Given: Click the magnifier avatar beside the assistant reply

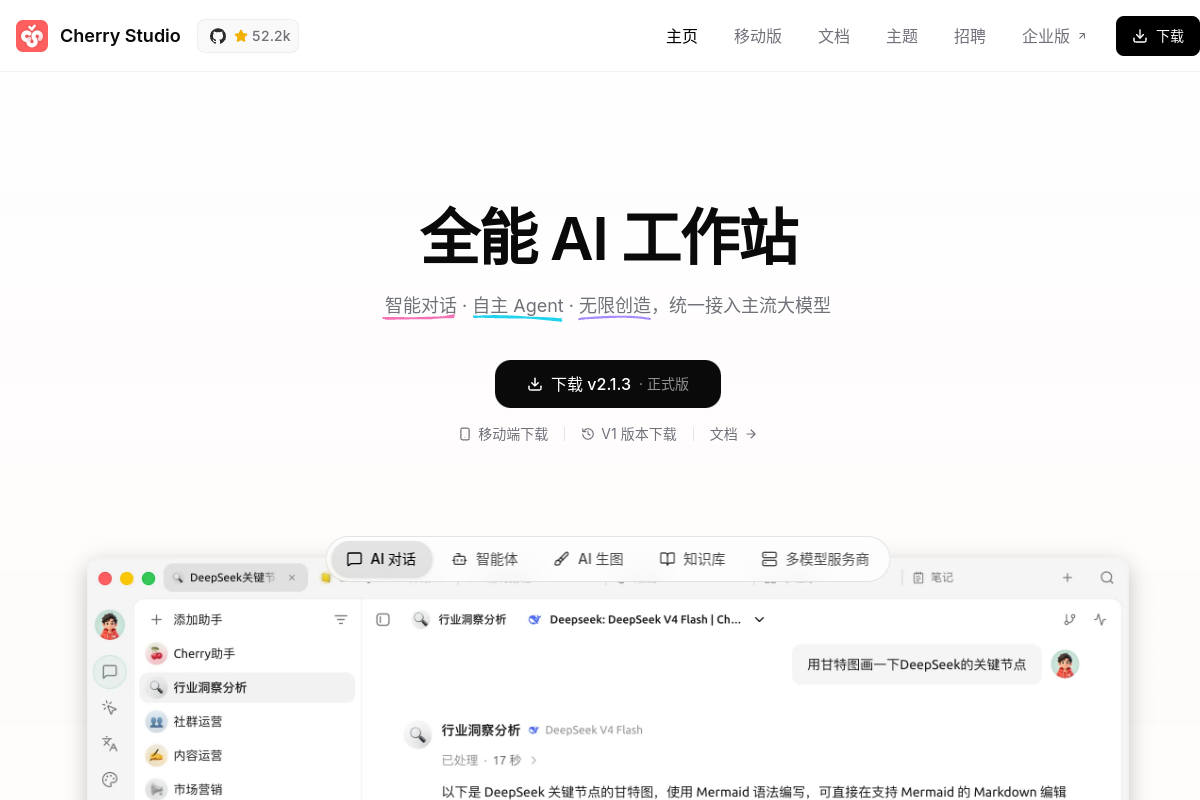Looking at the screenshot, I should pos(418,734).
